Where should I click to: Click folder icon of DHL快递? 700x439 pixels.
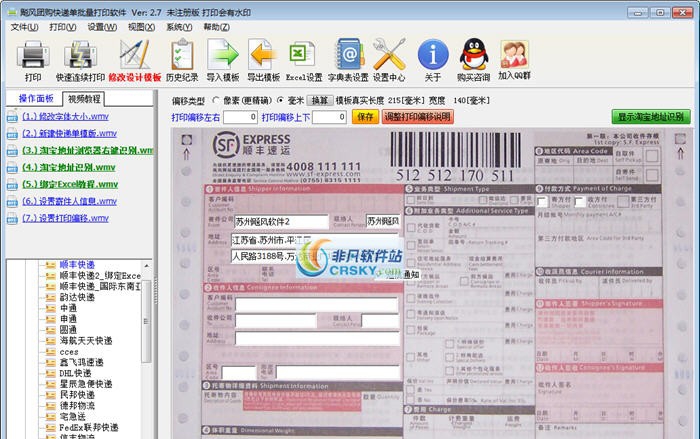point(51,373)
